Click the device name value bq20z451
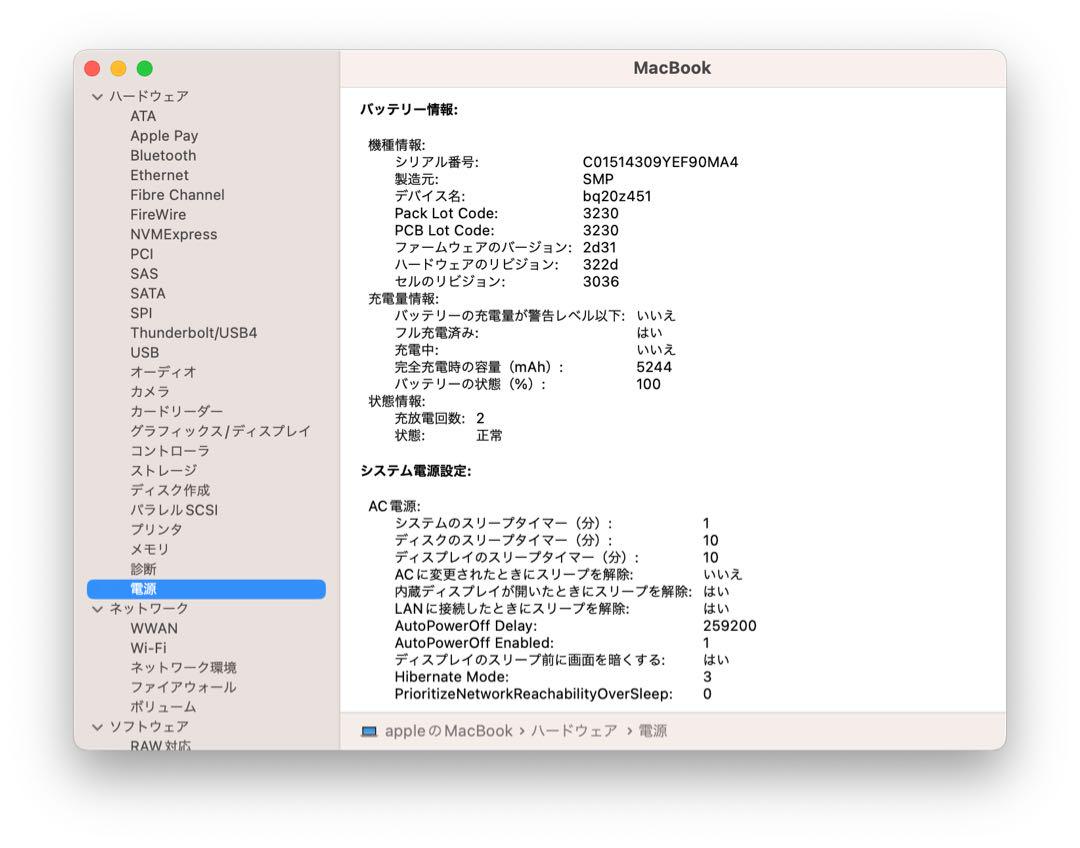The height and width of the screenshot is (848, 1080). pos(616,196)
